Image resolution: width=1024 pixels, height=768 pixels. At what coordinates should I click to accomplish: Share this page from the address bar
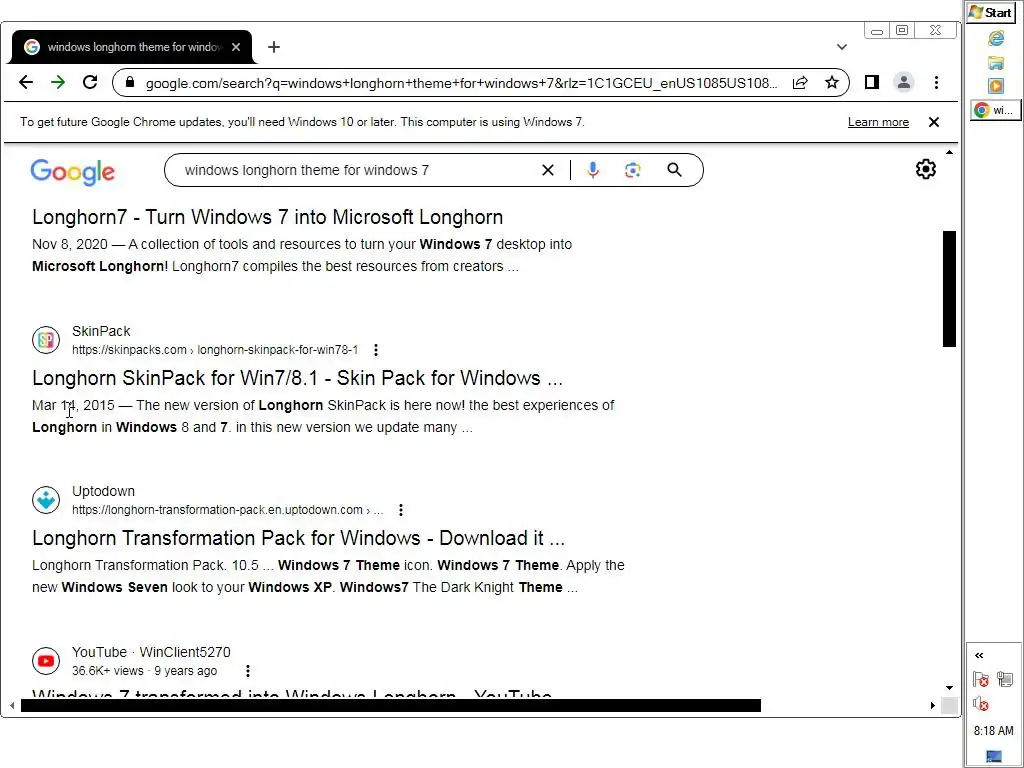tap(800, 82)
